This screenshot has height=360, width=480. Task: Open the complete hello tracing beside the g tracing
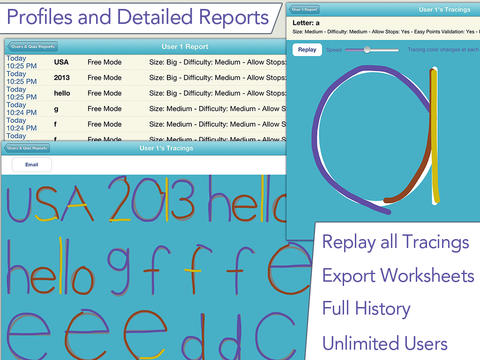pyautogui.click(x=51, y=267)
